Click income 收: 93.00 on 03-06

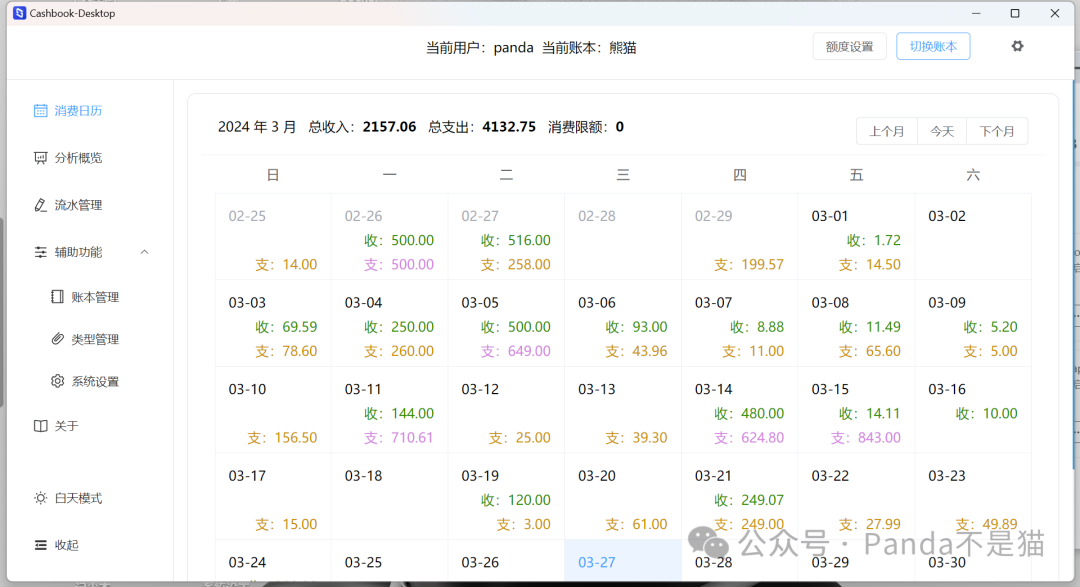(x=636, y=327)
